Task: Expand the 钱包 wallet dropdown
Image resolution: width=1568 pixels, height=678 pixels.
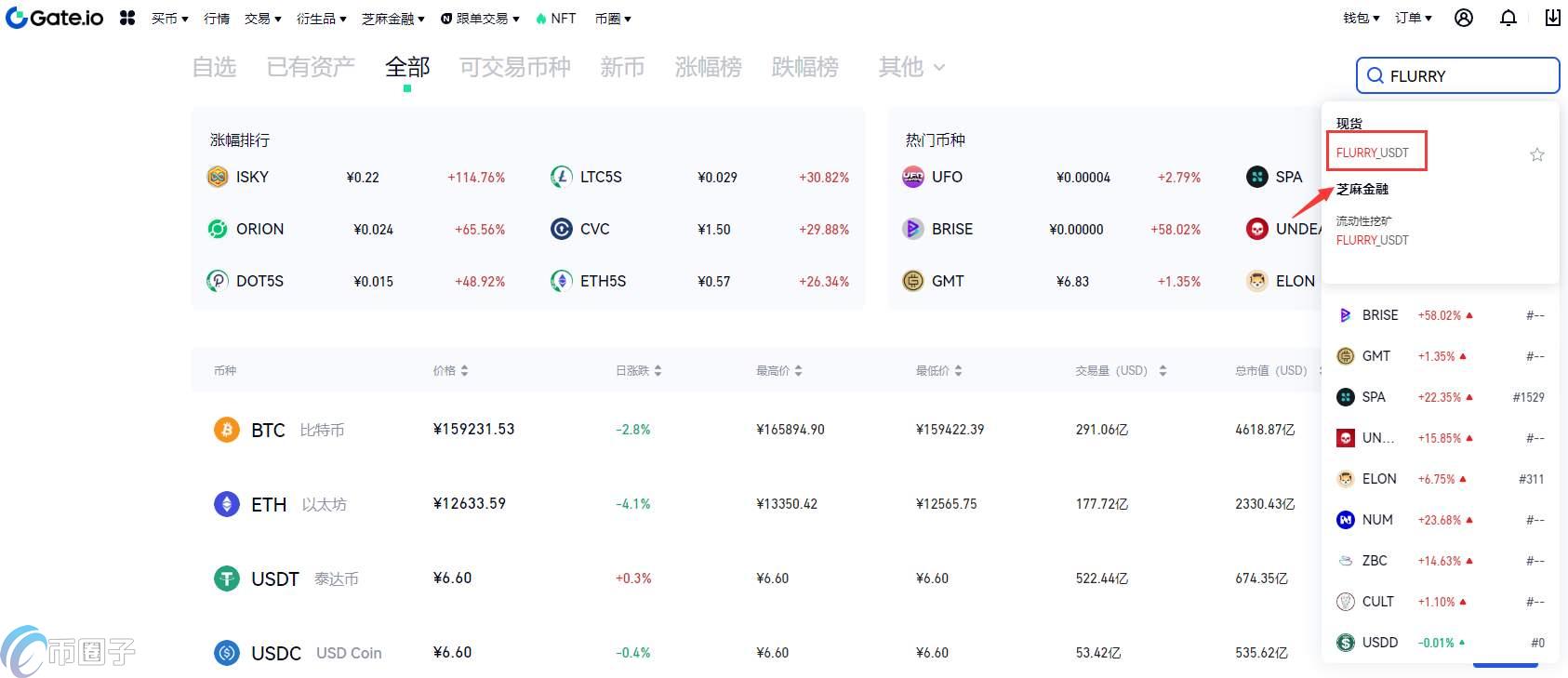Action: pyautogui.click(x=1362, y=18)
